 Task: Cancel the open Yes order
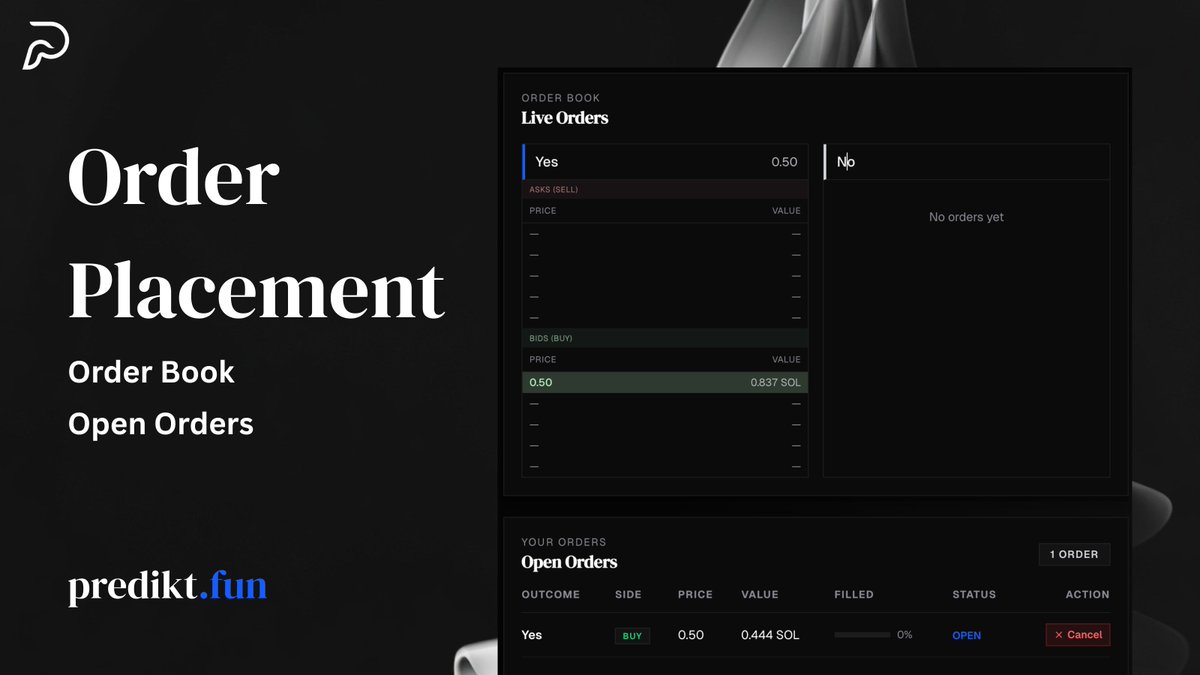pos(1078,635)
